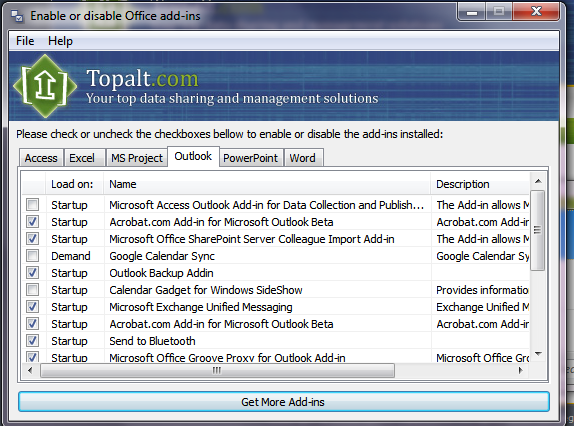Image resolution: width=574 pixels, height=426 pixels.
Task: Click Exchange Unified description cell
Action: [x=482, y=307]
